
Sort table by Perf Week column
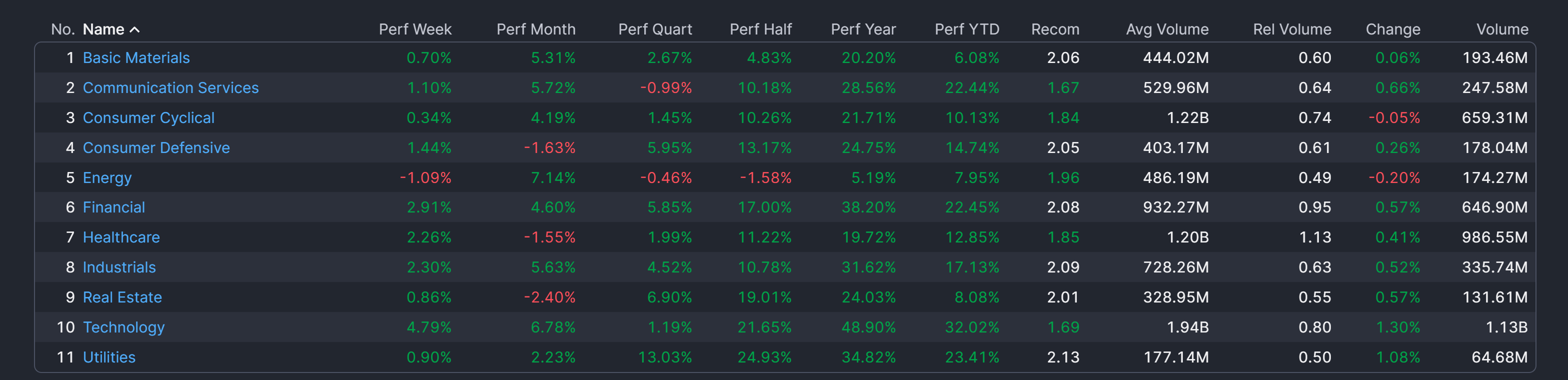point(415,29)
